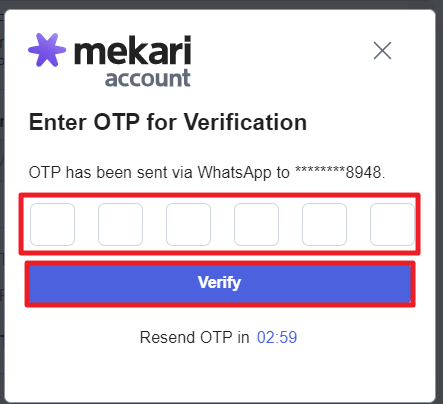Click the Enter OTP for Verification heading
443x404 pixels.
coord(168,122)
